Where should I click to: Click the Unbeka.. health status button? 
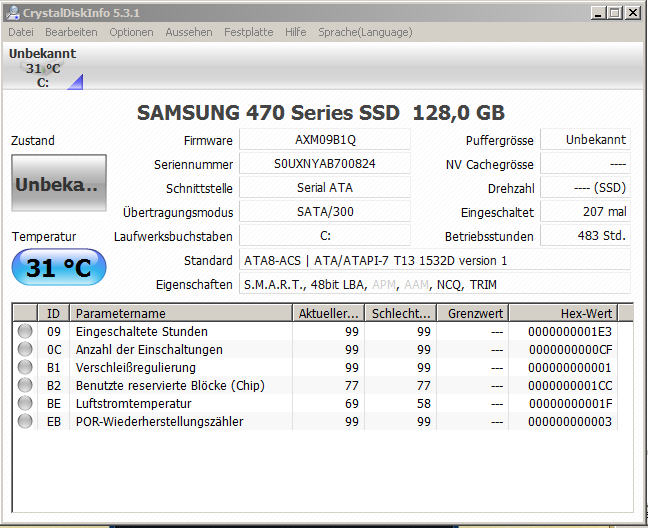coord(59,183)
